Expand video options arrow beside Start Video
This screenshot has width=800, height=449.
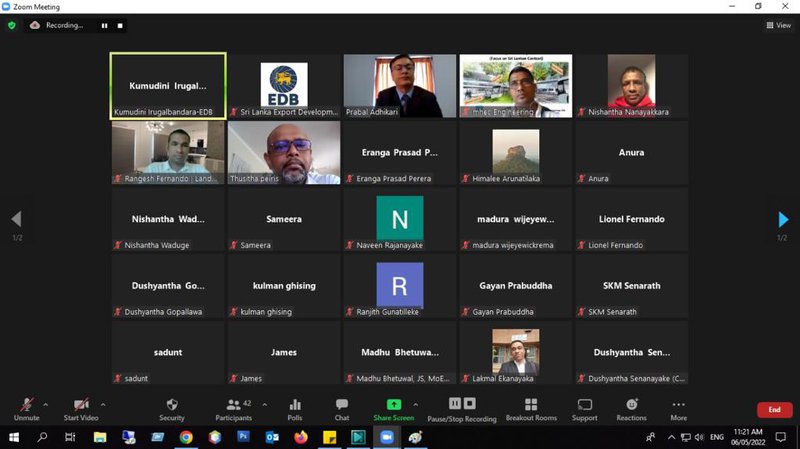[x=103, y=405]
